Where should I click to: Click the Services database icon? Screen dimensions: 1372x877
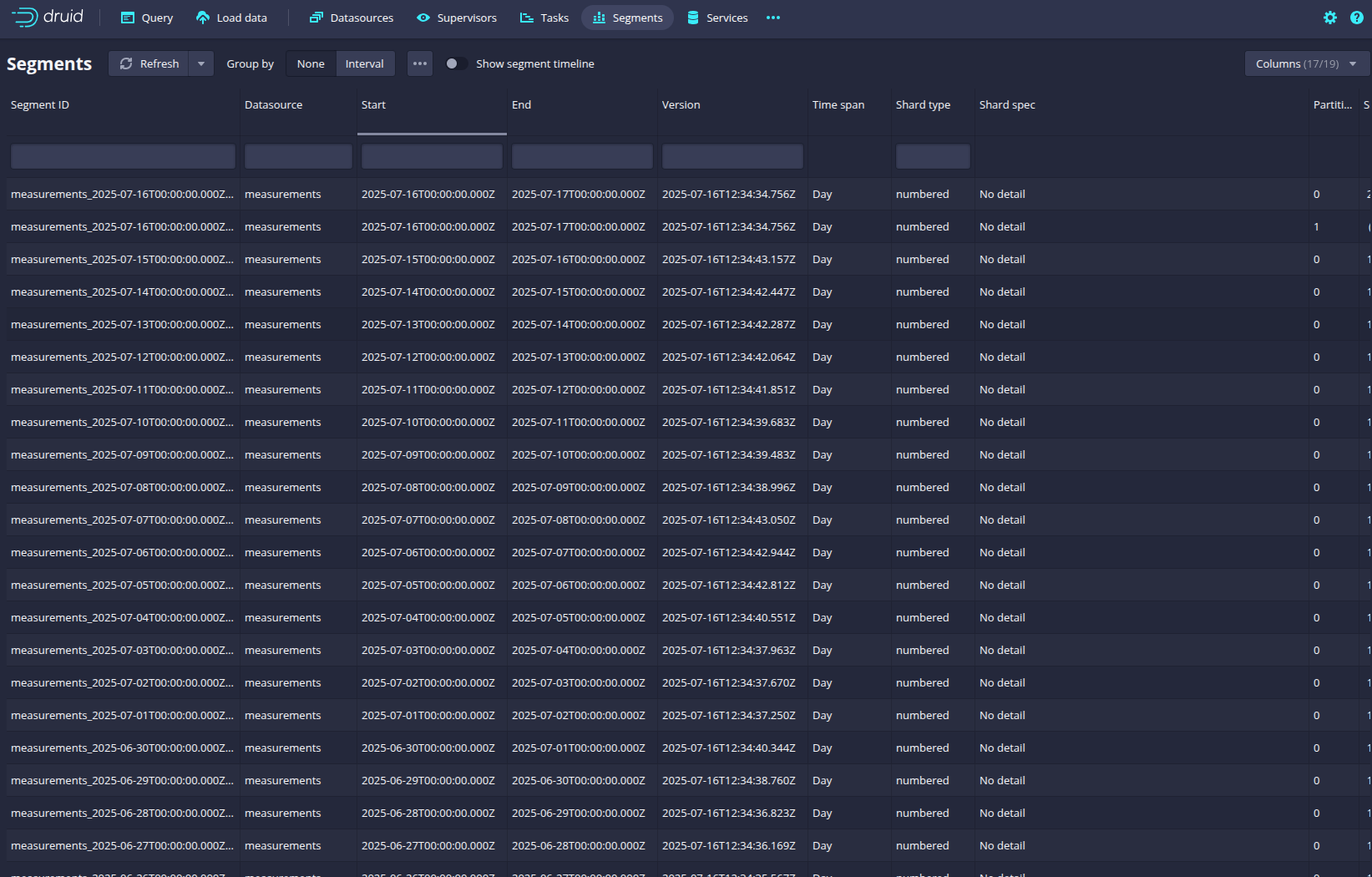(x=693, y=18)
